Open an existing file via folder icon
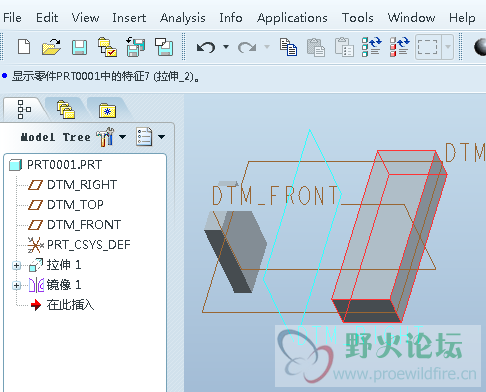Viewport: 486px width, 392px height. (51, 47)
